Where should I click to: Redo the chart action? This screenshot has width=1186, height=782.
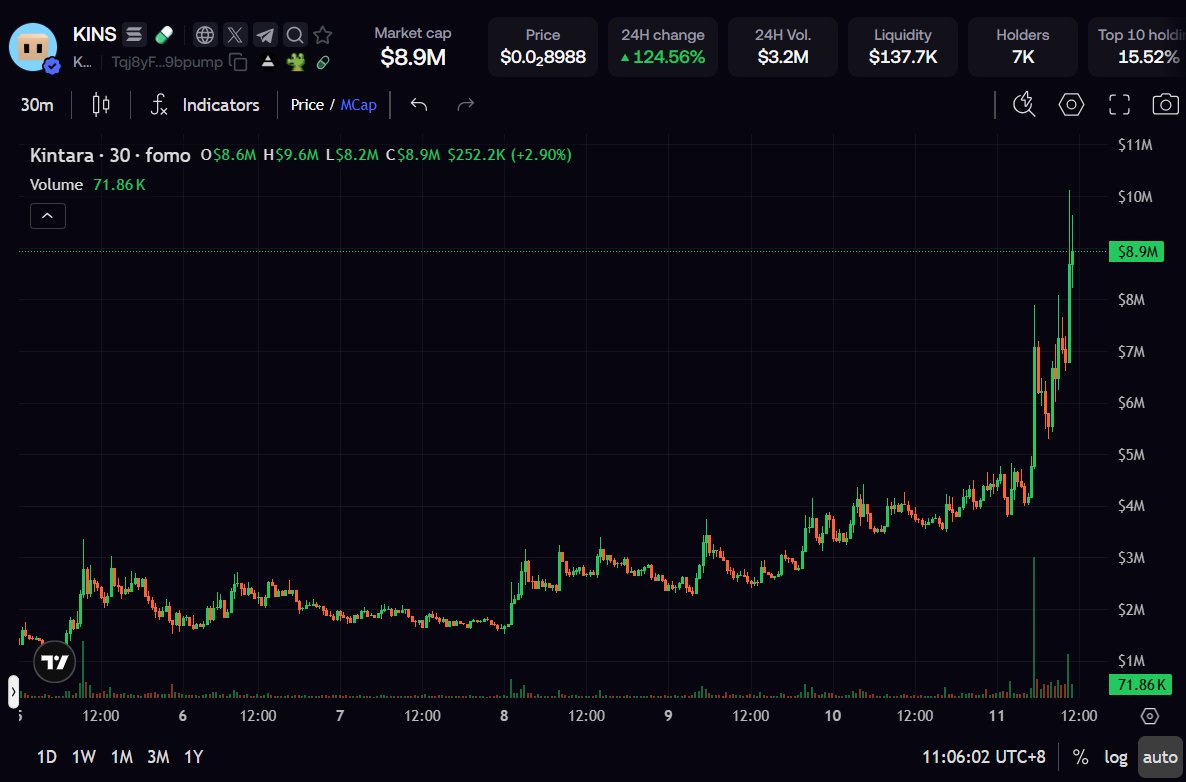click(466, 104)
